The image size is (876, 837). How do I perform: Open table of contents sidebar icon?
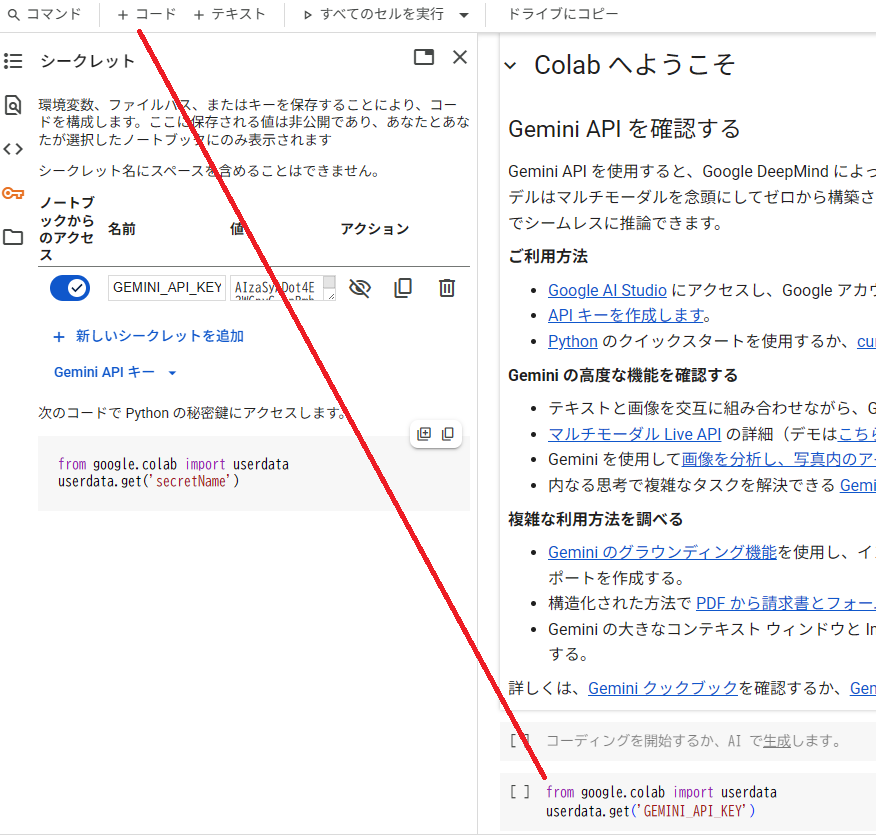click(13, 61)
